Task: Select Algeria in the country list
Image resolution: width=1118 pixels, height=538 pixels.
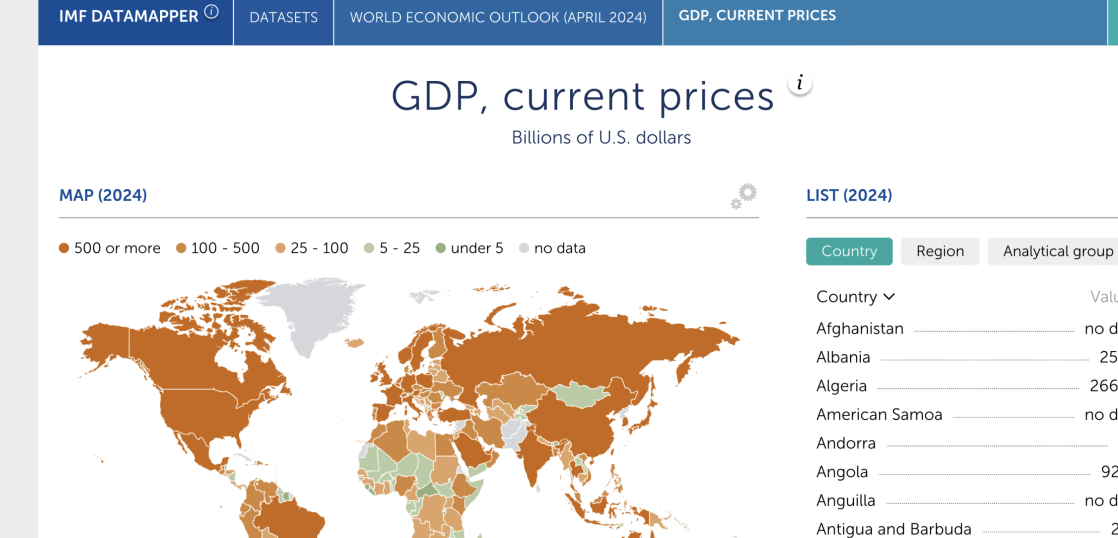Action: click(x=841, y=386)
